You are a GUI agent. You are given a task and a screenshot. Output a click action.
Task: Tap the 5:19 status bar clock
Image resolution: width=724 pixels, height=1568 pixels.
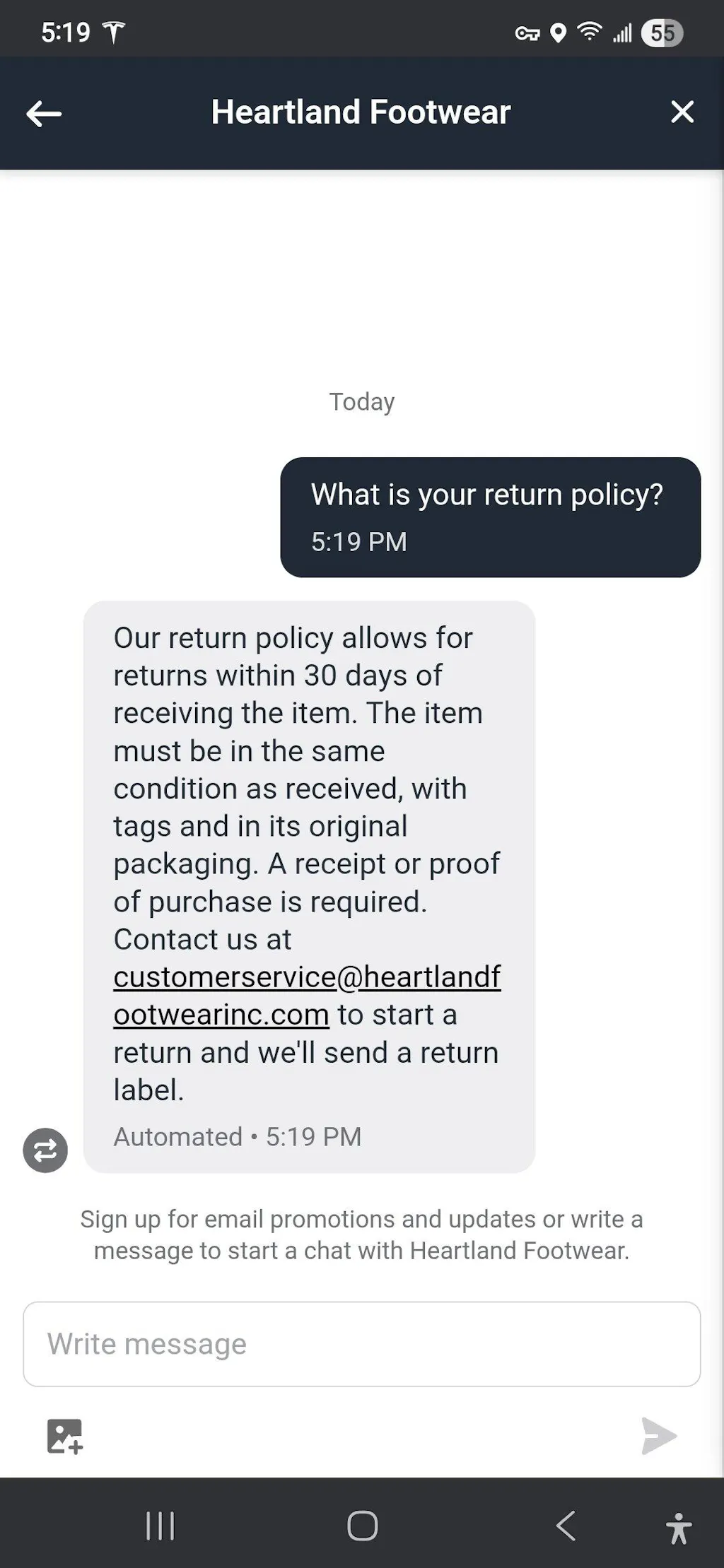[65, 33]
